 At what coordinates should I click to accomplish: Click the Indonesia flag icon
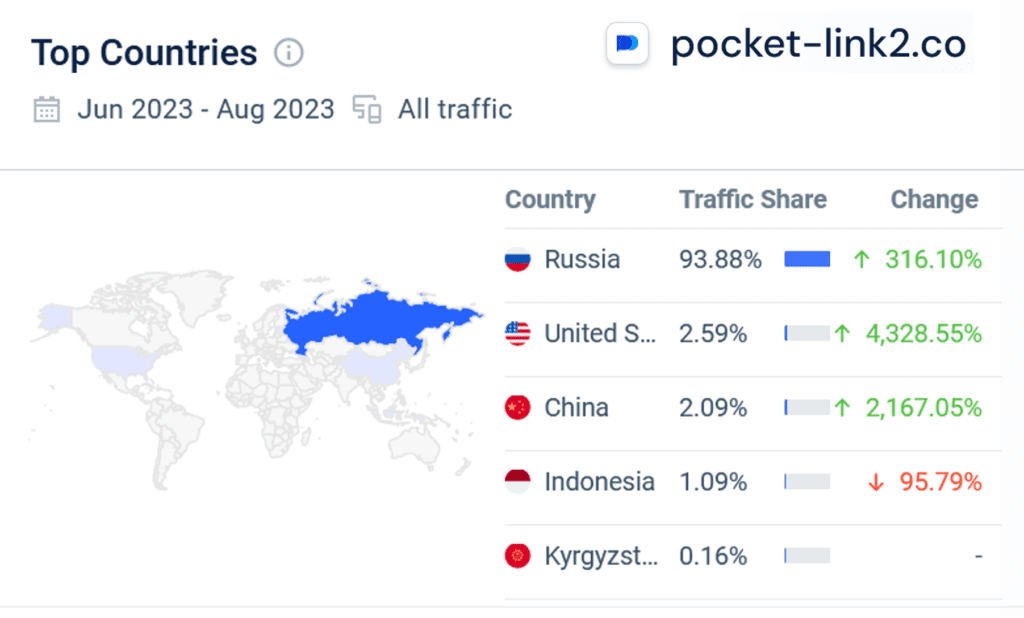tap(517, 482)
